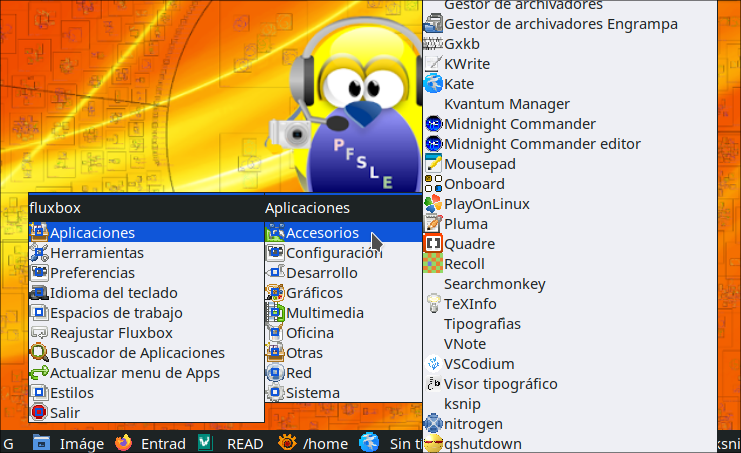
Task: Click the Visor tipográfico icon
Action: 433,384
